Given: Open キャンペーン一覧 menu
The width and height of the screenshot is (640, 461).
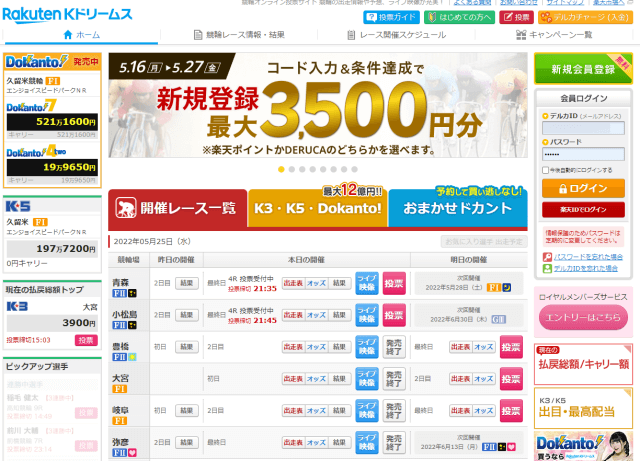Looking at the screenshot, I should pyautogui.click(x=554, y=35).
